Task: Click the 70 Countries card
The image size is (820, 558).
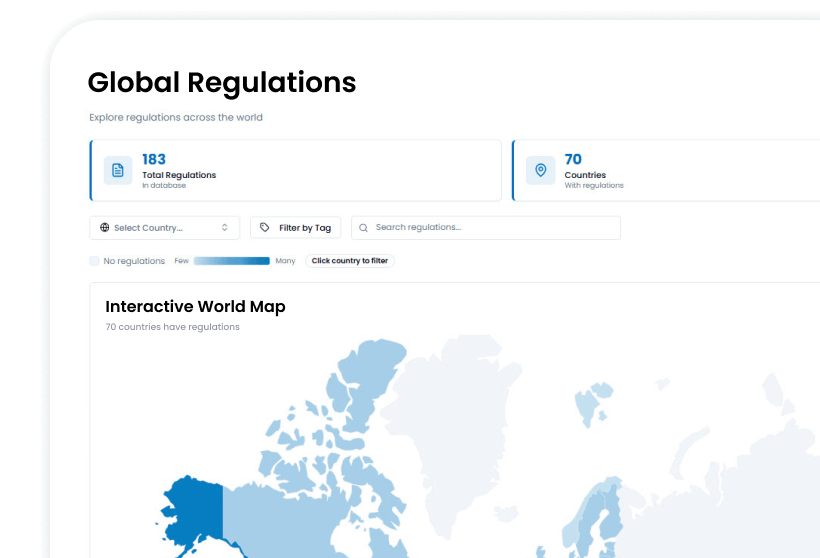Action: pyautogui.click(x=666, y=170)
